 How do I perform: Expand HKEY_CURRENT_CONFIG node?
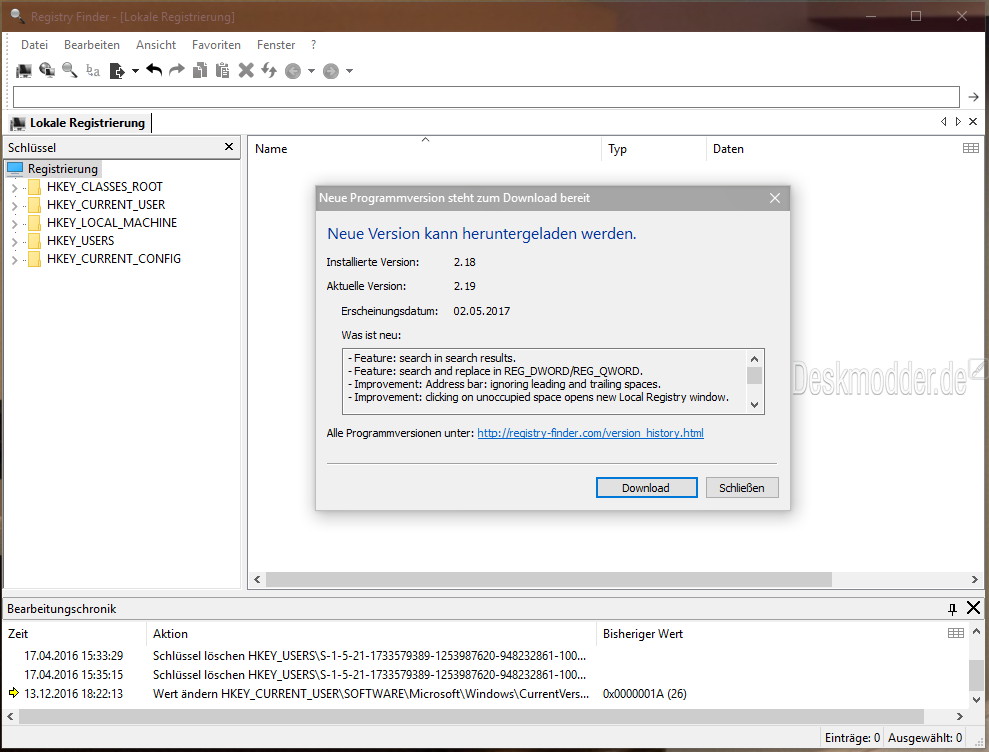click(x=15, y=259)
